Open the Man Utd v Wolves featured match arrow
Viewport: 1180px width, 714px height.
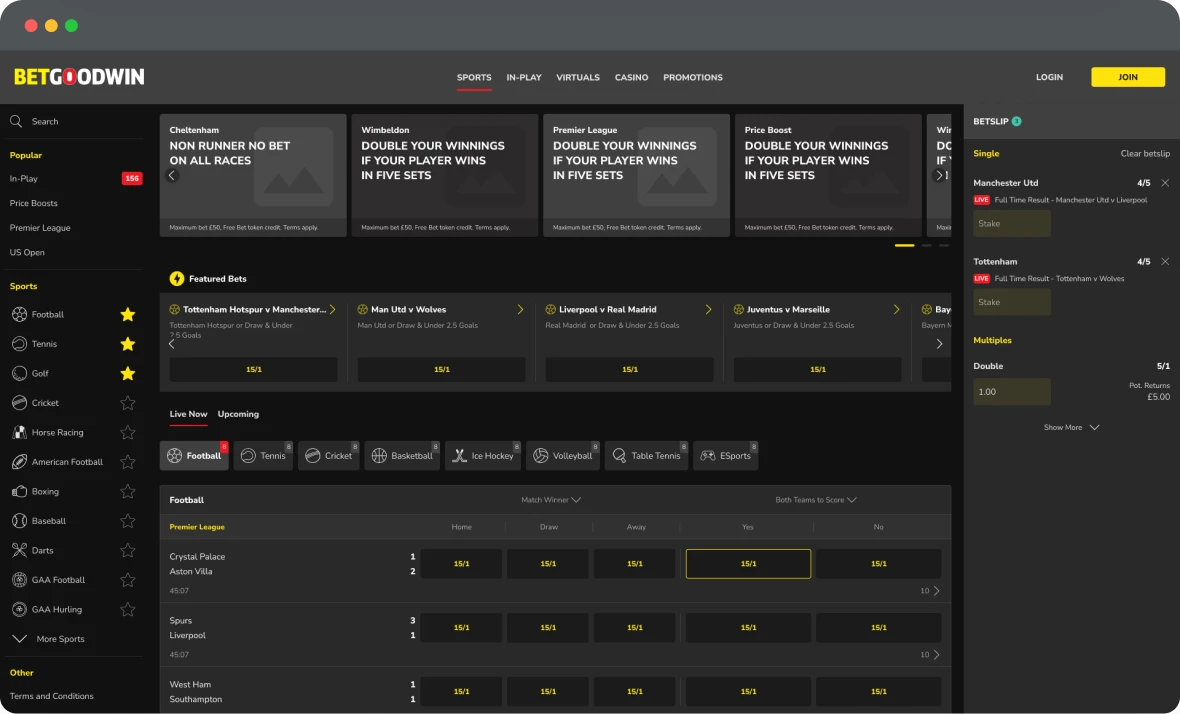520,309
